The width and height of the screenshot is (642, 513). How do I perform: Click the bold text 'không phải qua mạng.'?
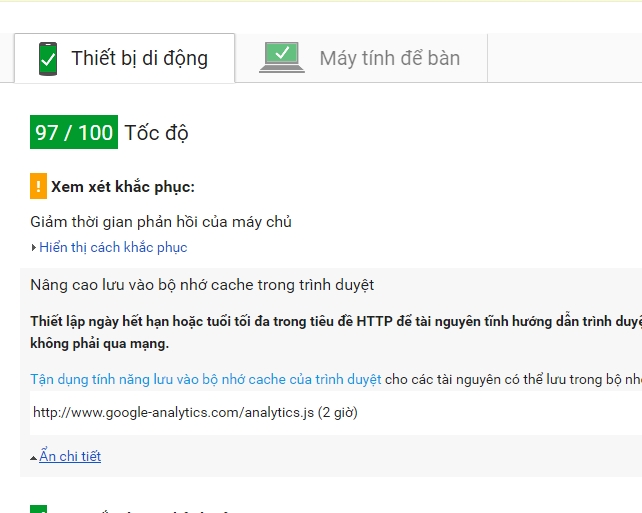pos(99,343)
